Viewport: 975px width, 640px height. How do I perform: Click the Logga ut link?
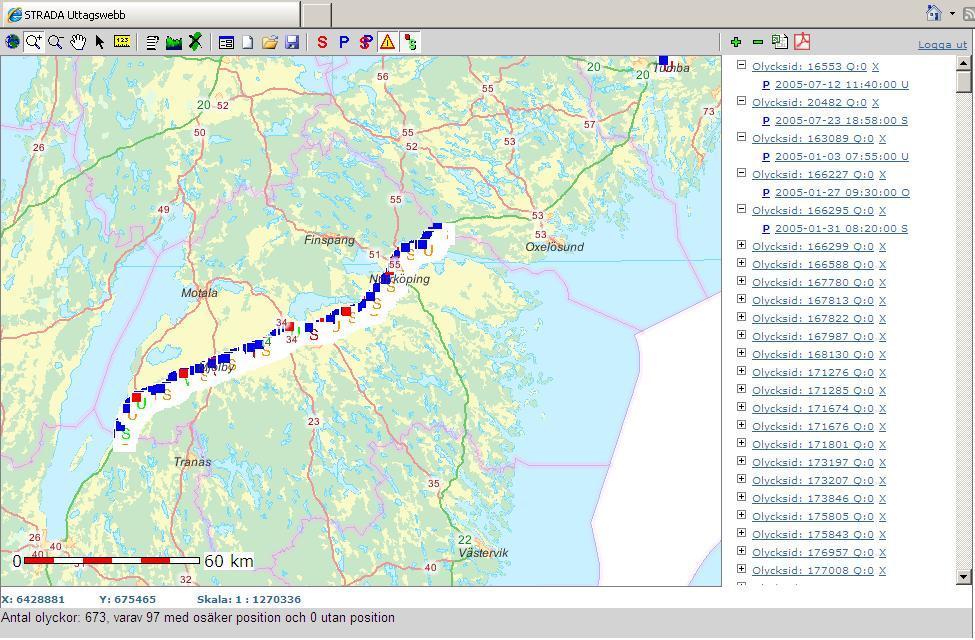click(x=942, y=45)
